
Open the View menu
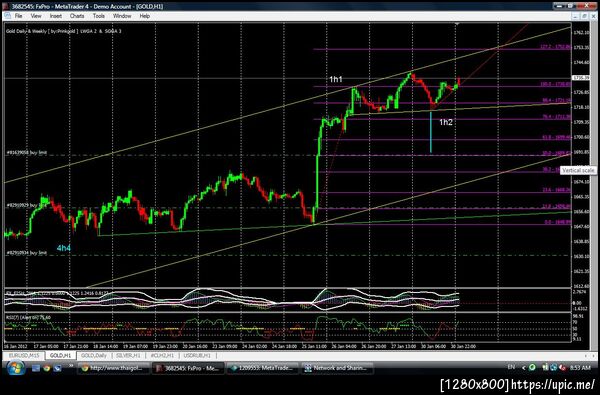pos(36,16)
